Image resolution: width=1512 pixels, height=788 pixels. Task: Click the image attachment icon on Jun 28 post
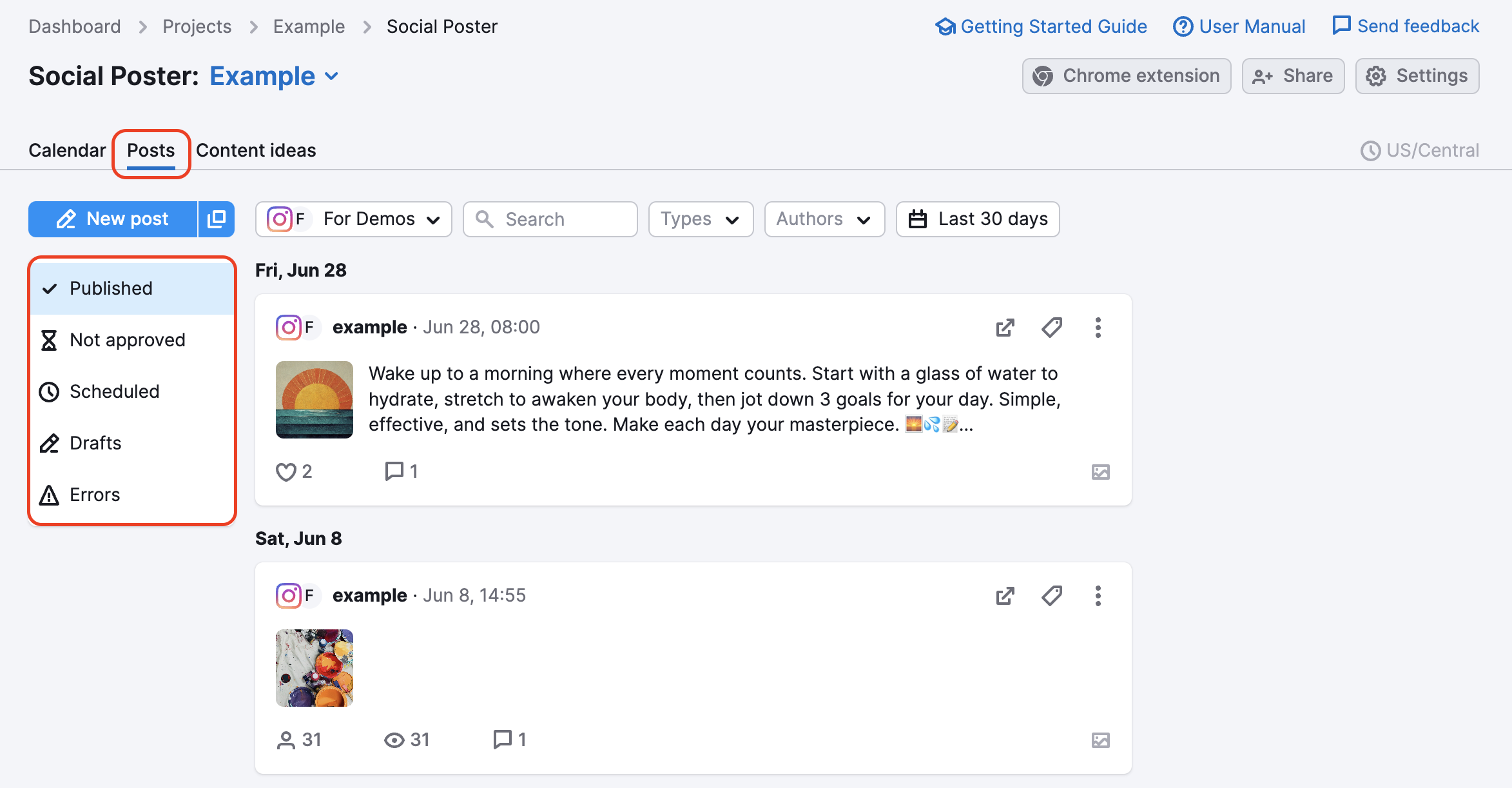click(1100, 471)
